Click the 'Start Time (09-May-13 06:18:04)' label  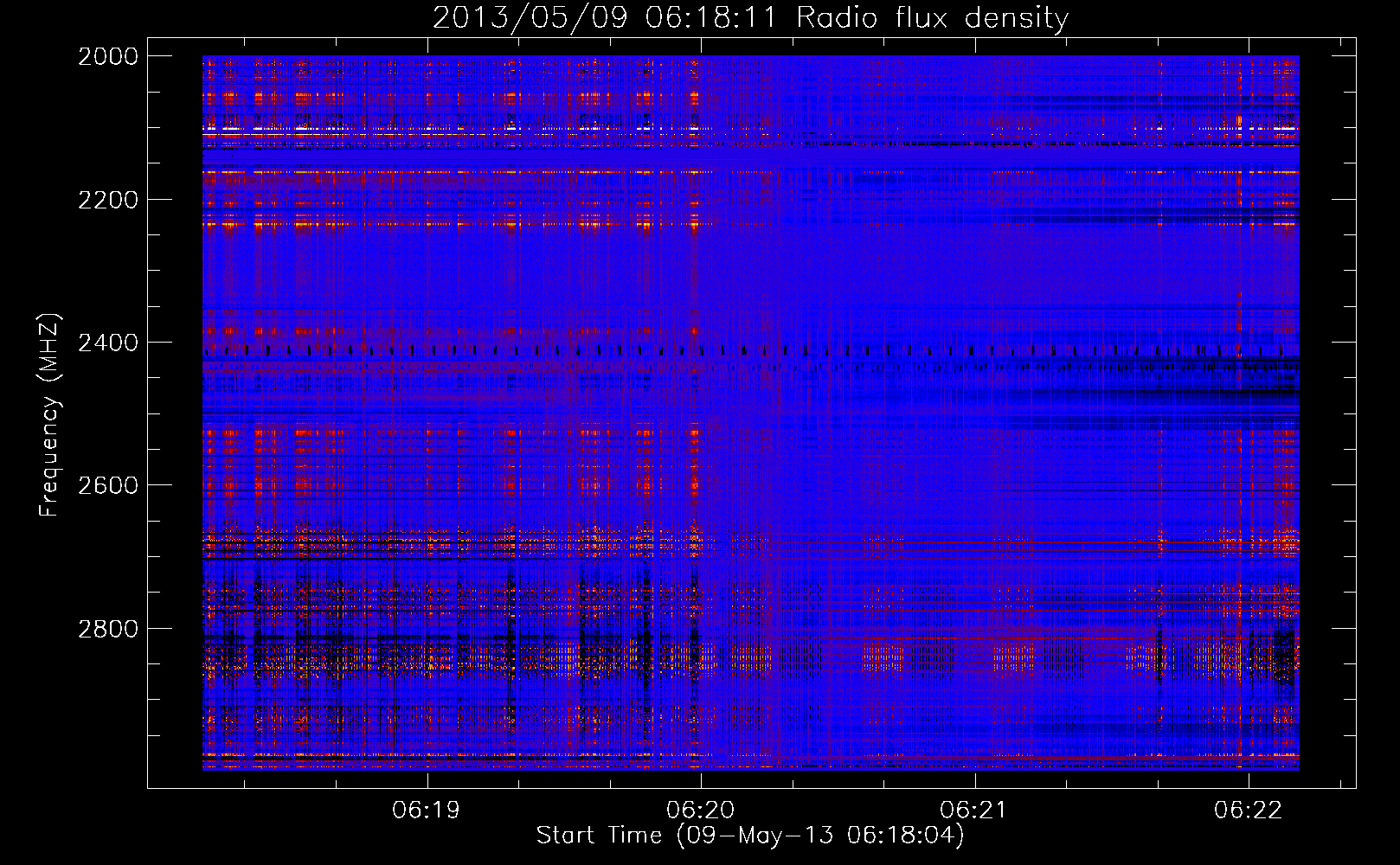(750, 836)
